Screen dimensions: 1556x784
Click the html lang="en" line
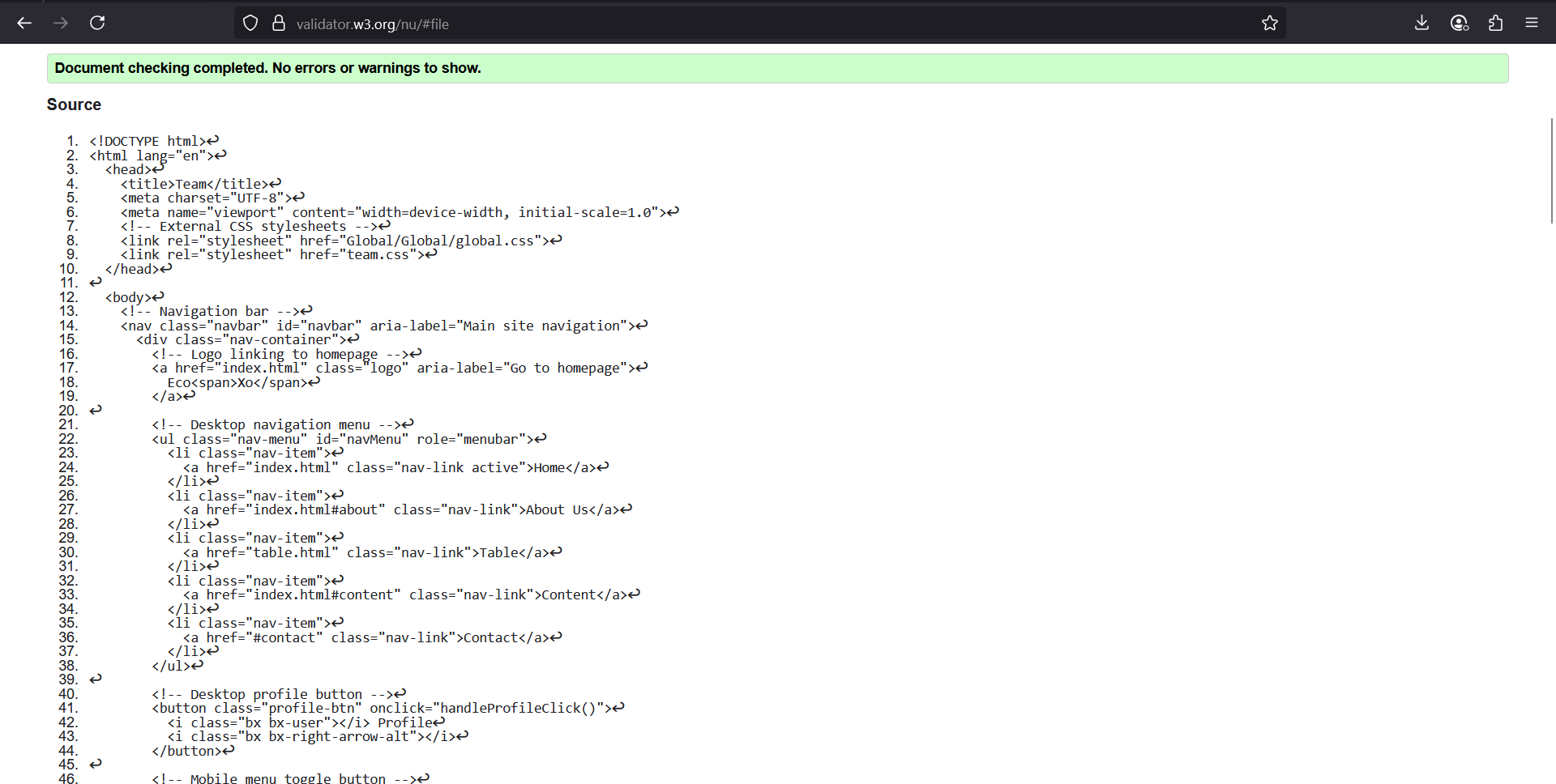[157, 156]
